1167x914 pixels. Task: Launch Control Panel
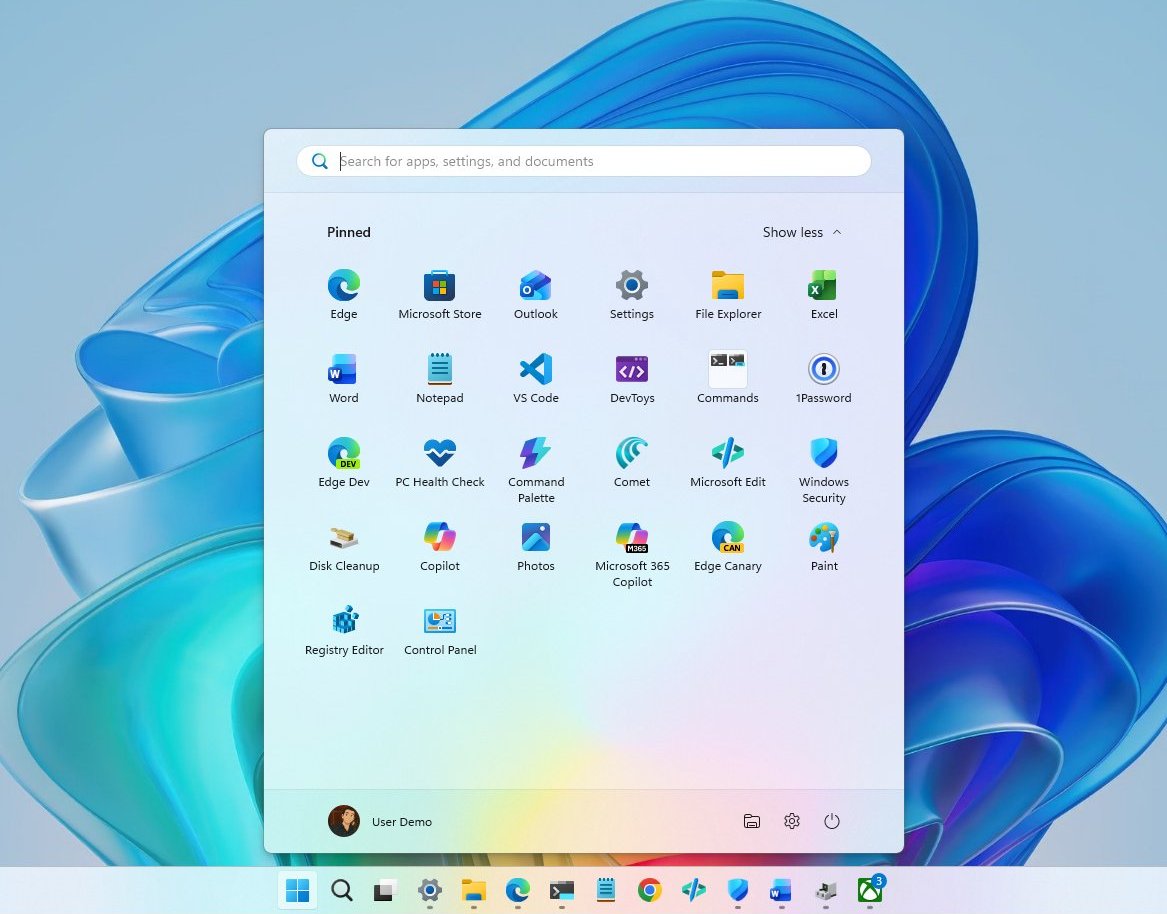[439, 621]
